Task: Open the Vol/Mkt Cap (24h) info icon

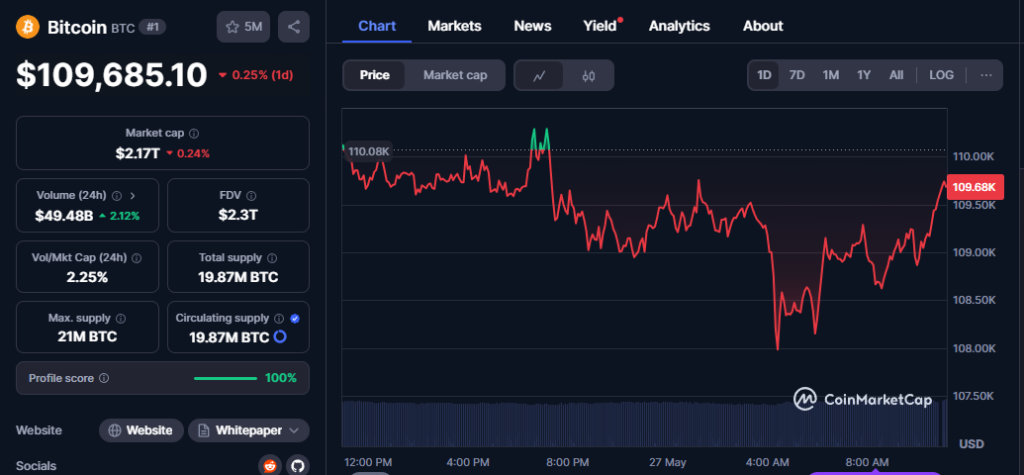Action: [136, 257]
